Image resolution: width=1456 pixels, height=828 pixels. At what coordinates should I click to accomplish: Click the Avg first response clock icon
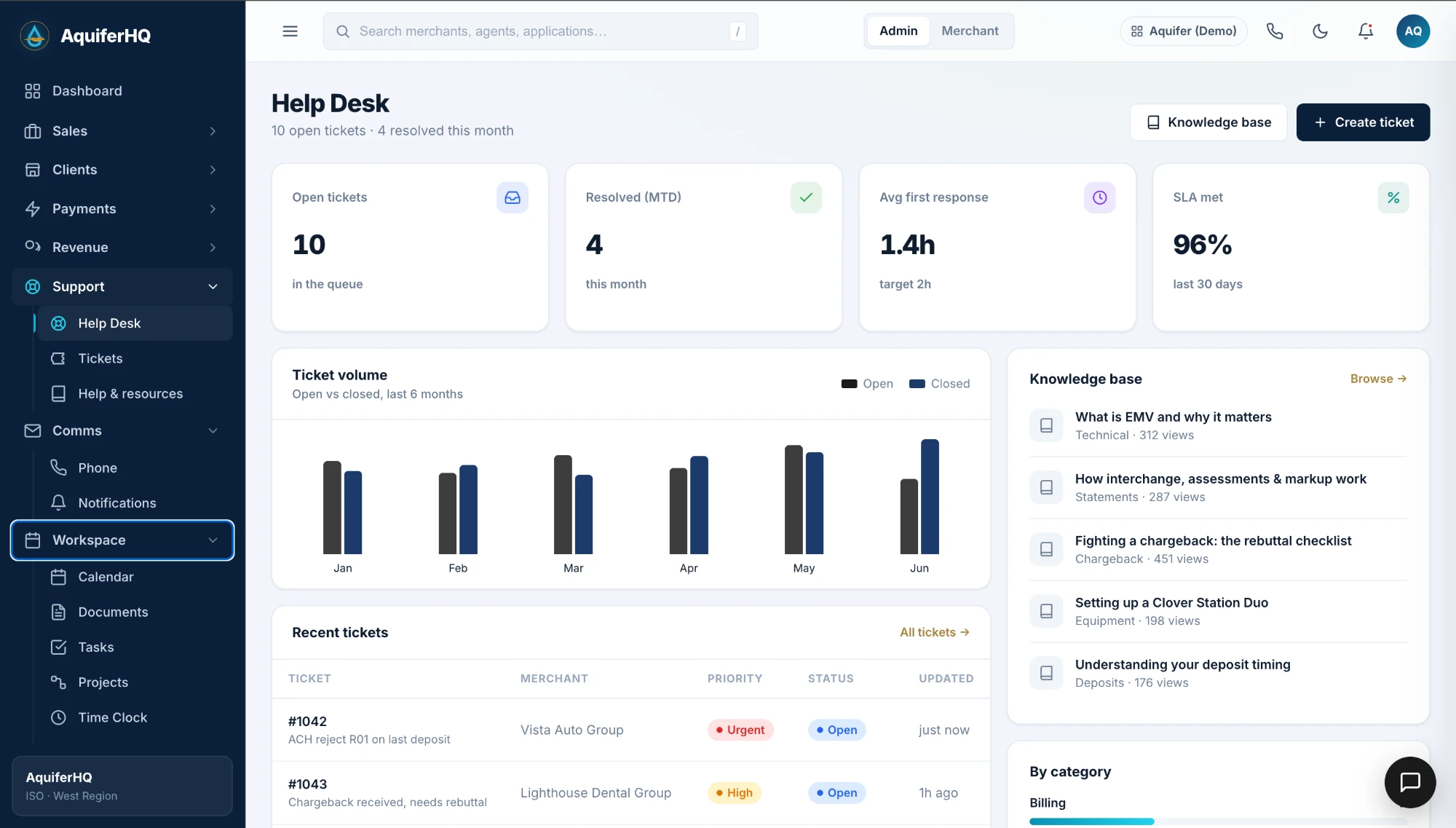point(1099,197)
